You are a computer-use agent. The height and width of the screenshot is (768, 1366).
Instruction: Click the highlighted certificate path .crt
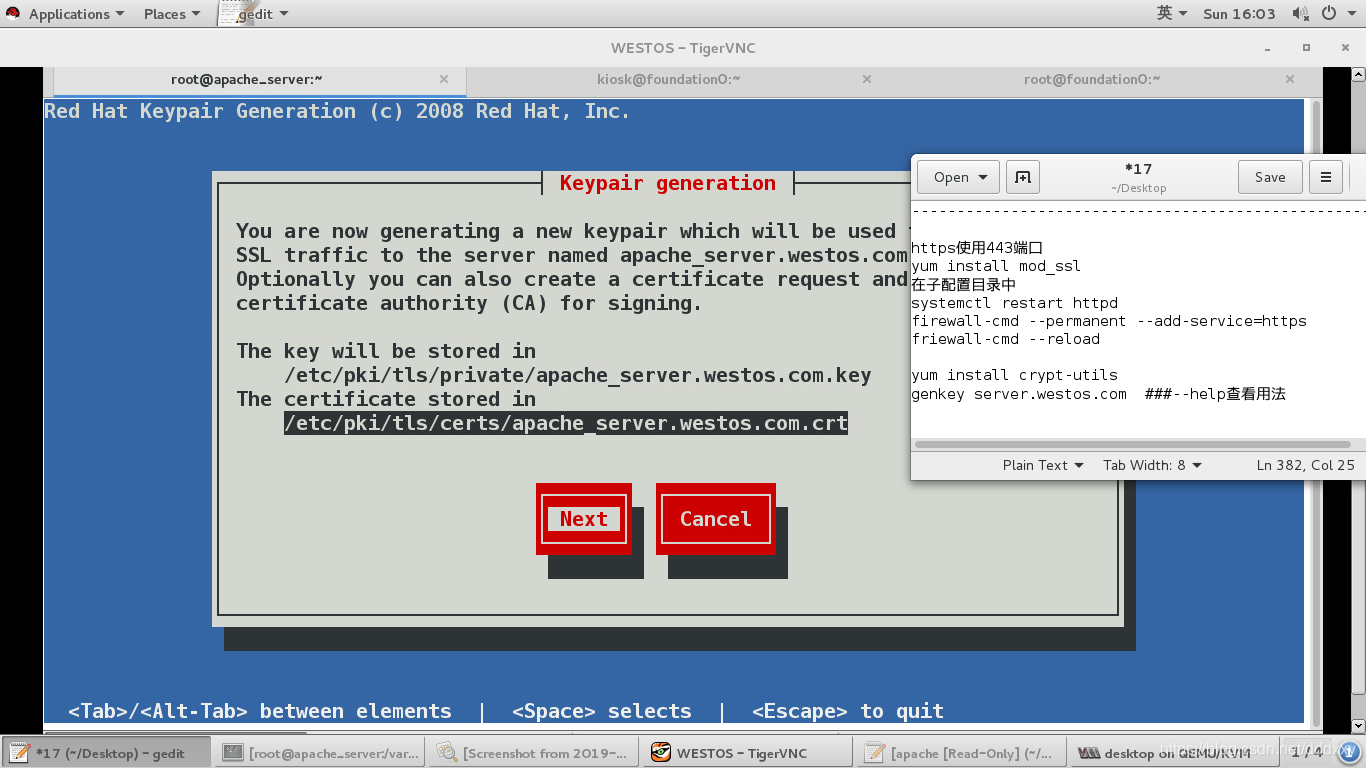pos(566,423)
